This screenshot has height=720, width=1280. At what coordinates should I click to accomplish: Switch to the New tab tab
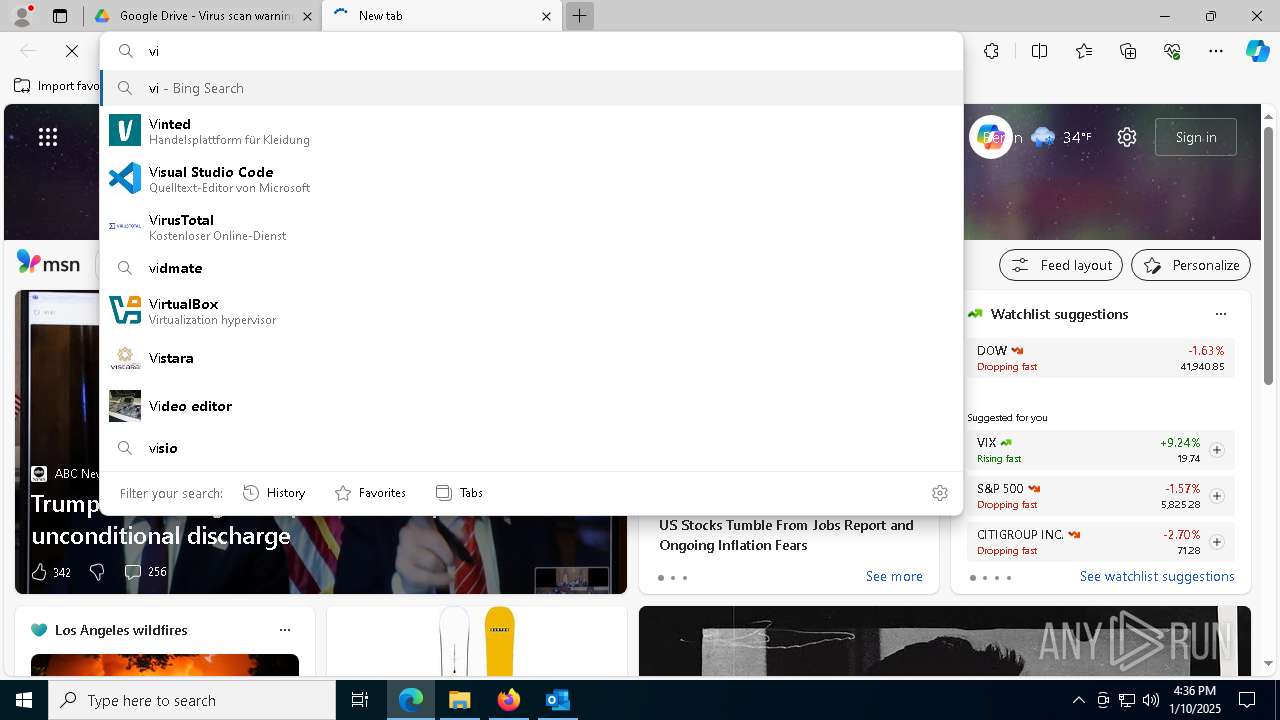(x=441, y=16)
